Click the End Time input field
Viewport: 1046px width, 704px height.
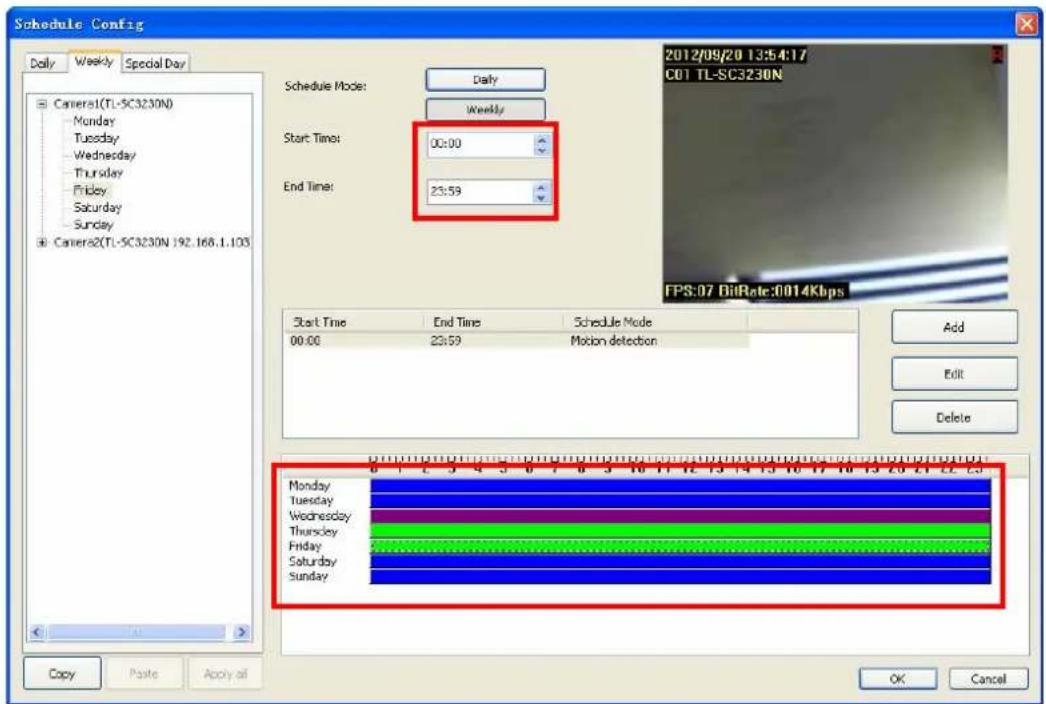(480, 192)
